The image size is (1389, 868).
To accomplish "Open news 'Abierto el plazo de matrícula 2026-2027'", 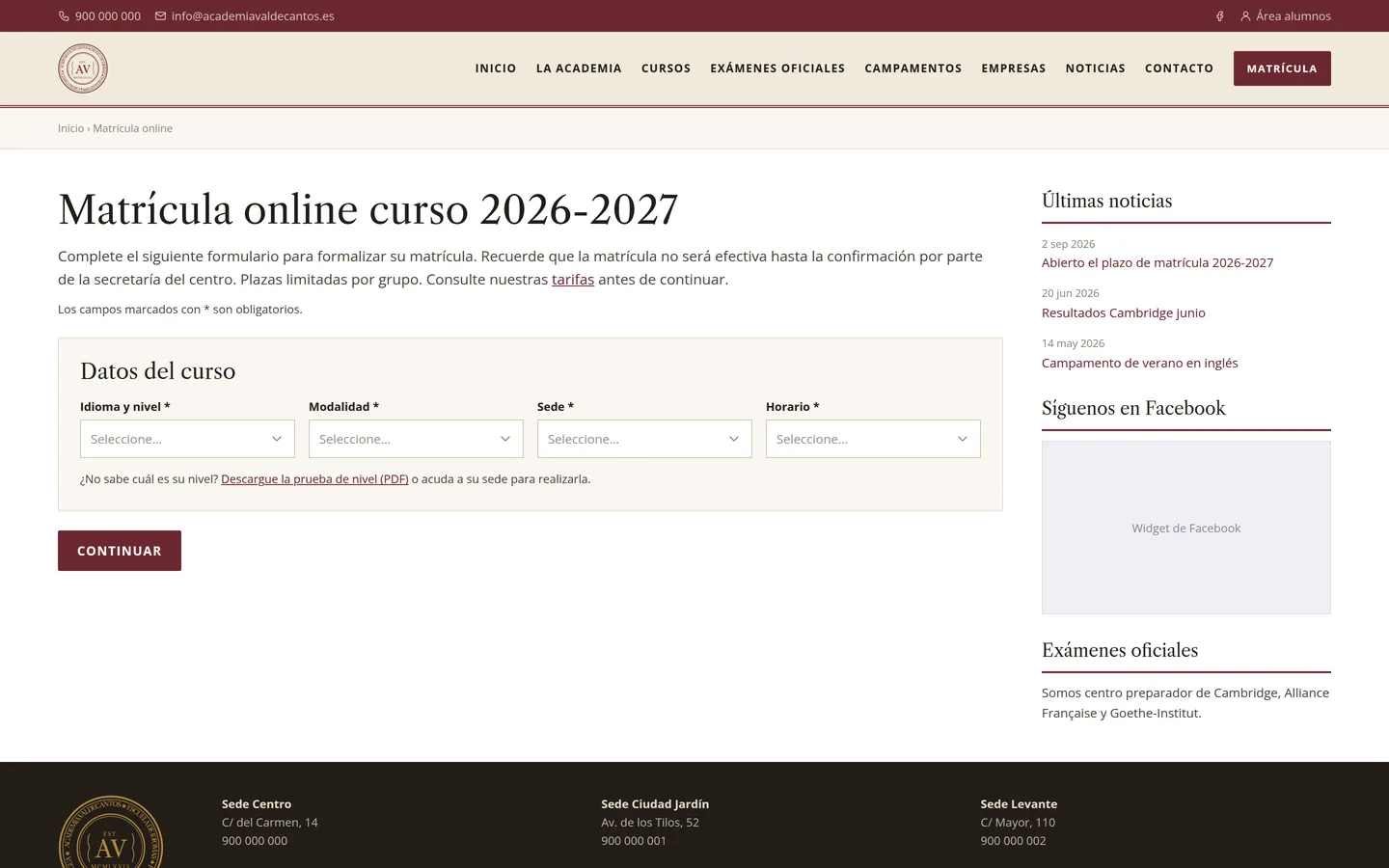I will tap(1157, 262).
